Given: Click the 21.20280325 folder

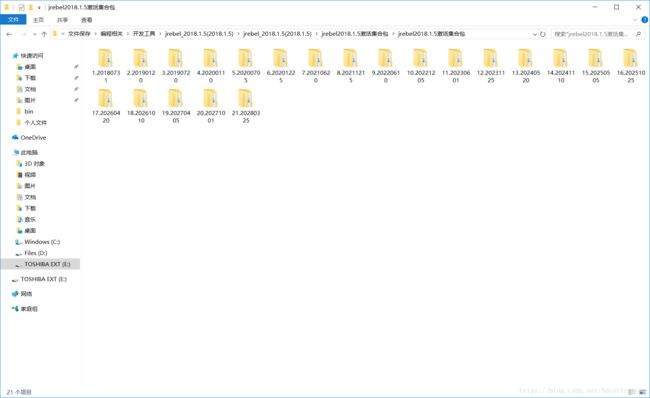Looking at the screenshot, I should [x=245, y=106].
